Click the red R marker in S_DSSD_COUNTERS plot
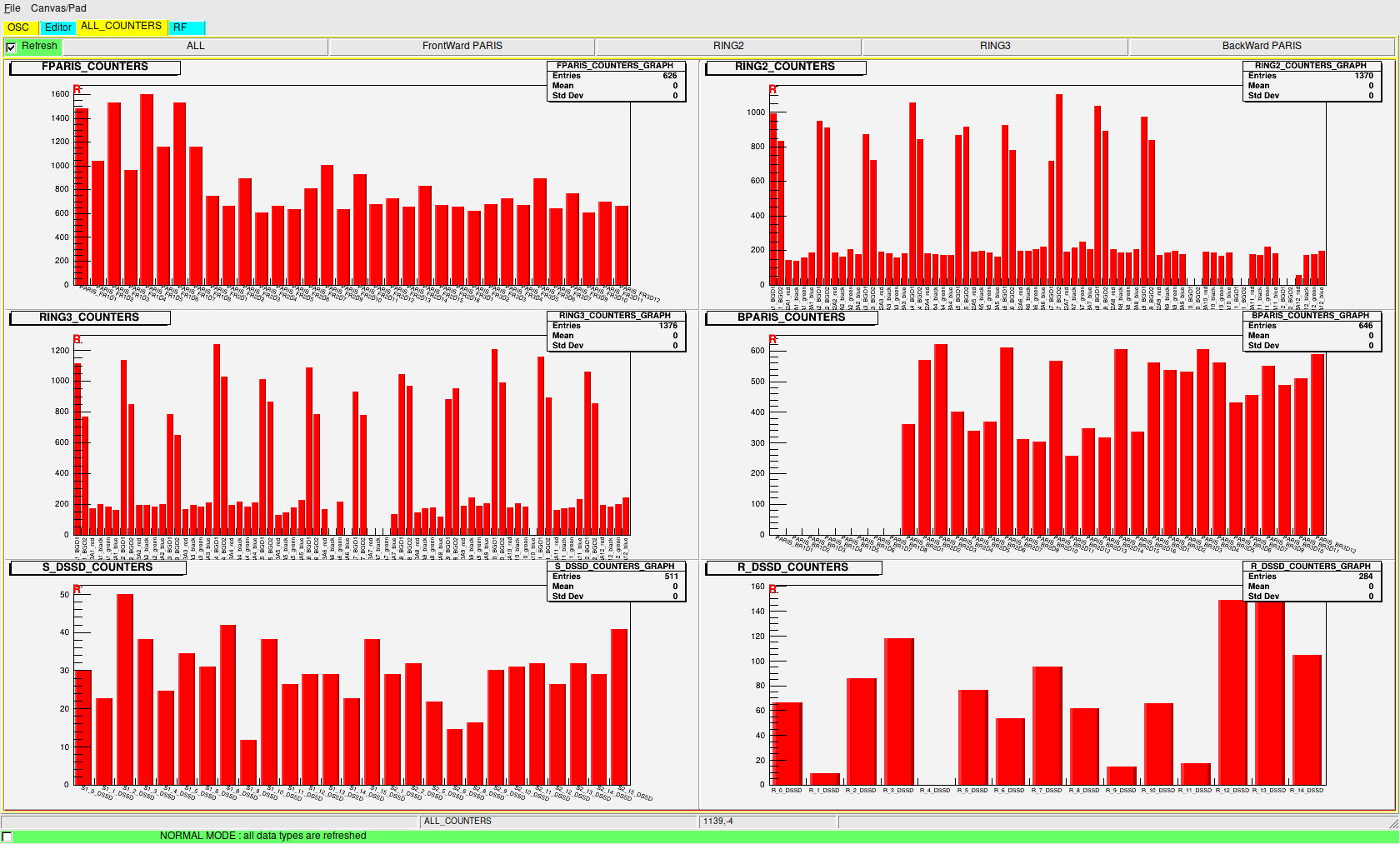This screenshot has height=844, width=1400. pos(77,589)
